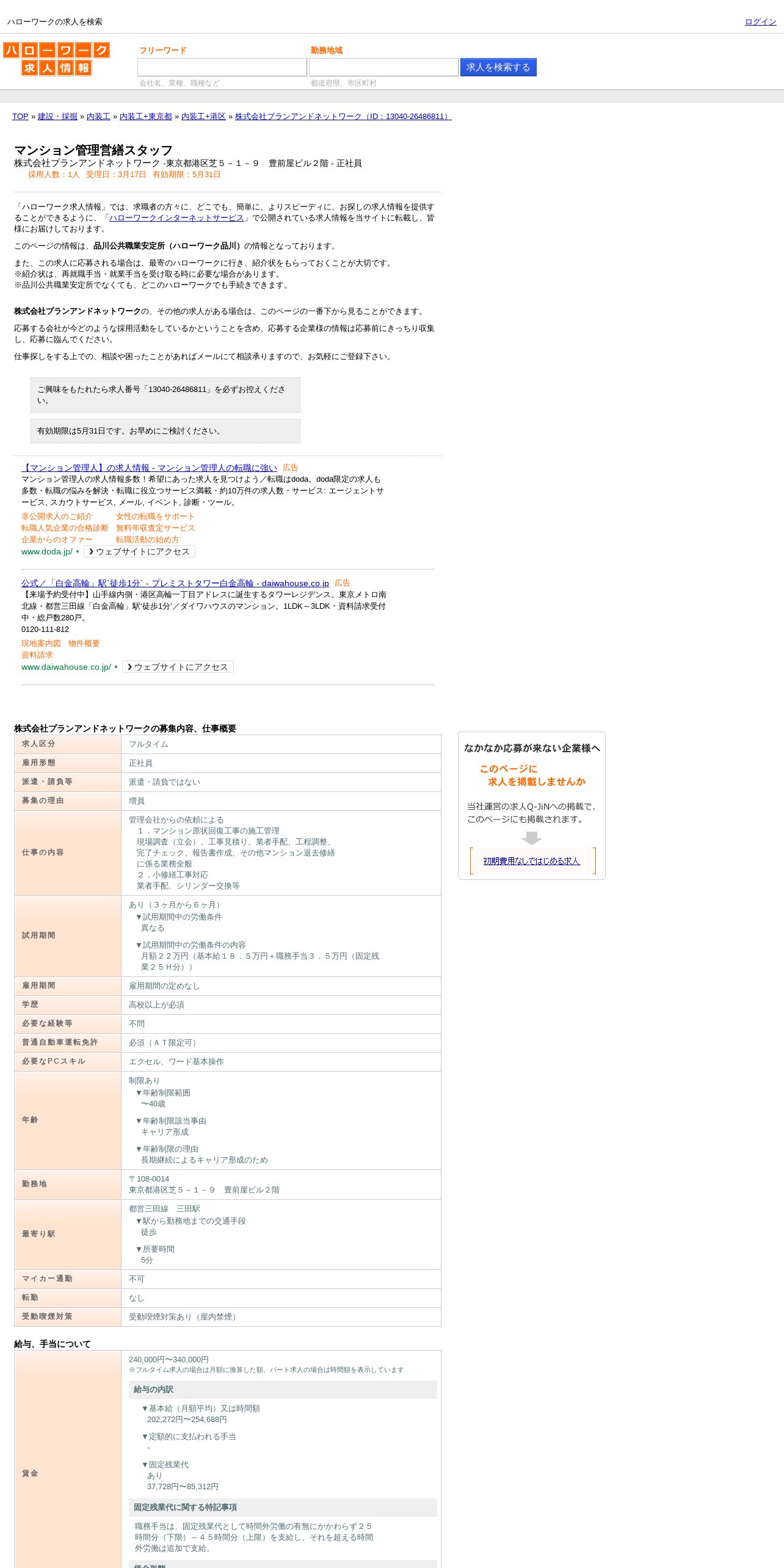The width and height of the screenshot is (784, 1568).
Task: Click 給与の内訳 section header
Action: click(x=283, y=1390)
